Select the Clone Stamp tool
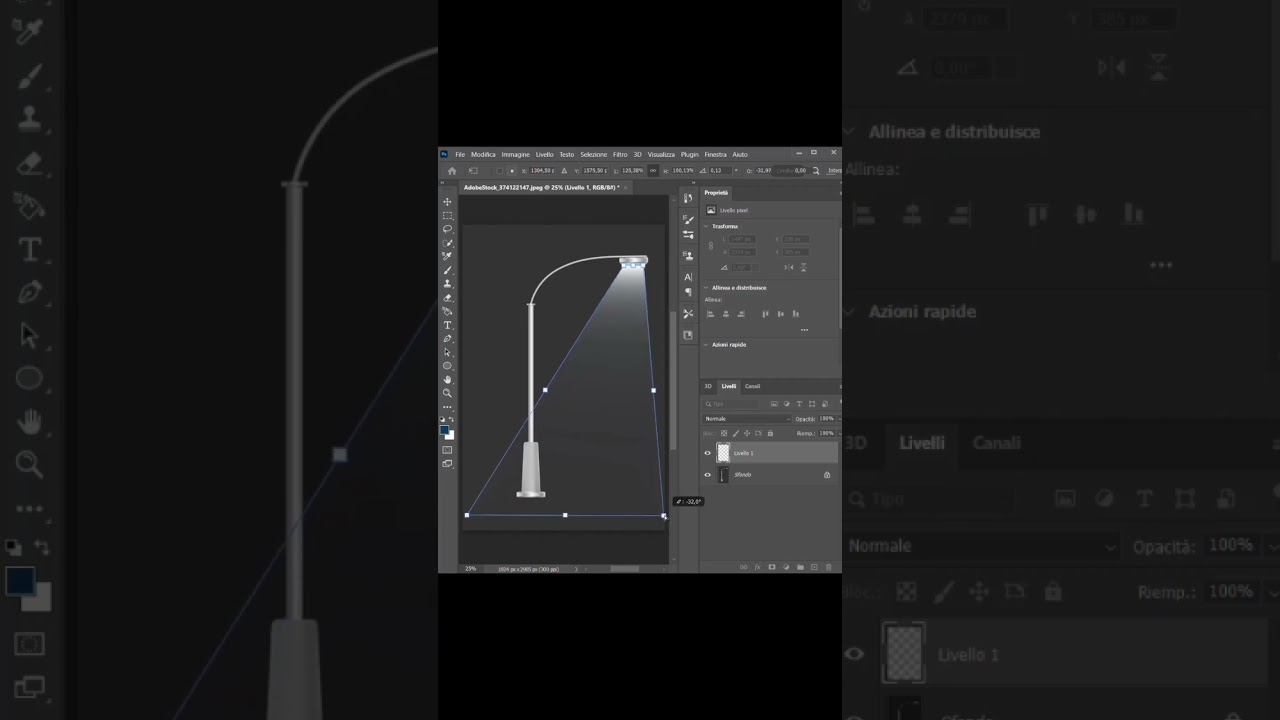1280x720 pixels. coord(447,284)
